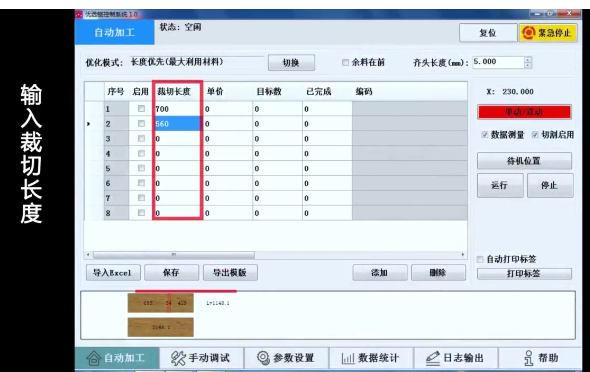This screenshot has width=590, height=372.
Task: Click the right arrow of horizontal scrollbar
Action: pyautogui.click(x=463, y=255)
